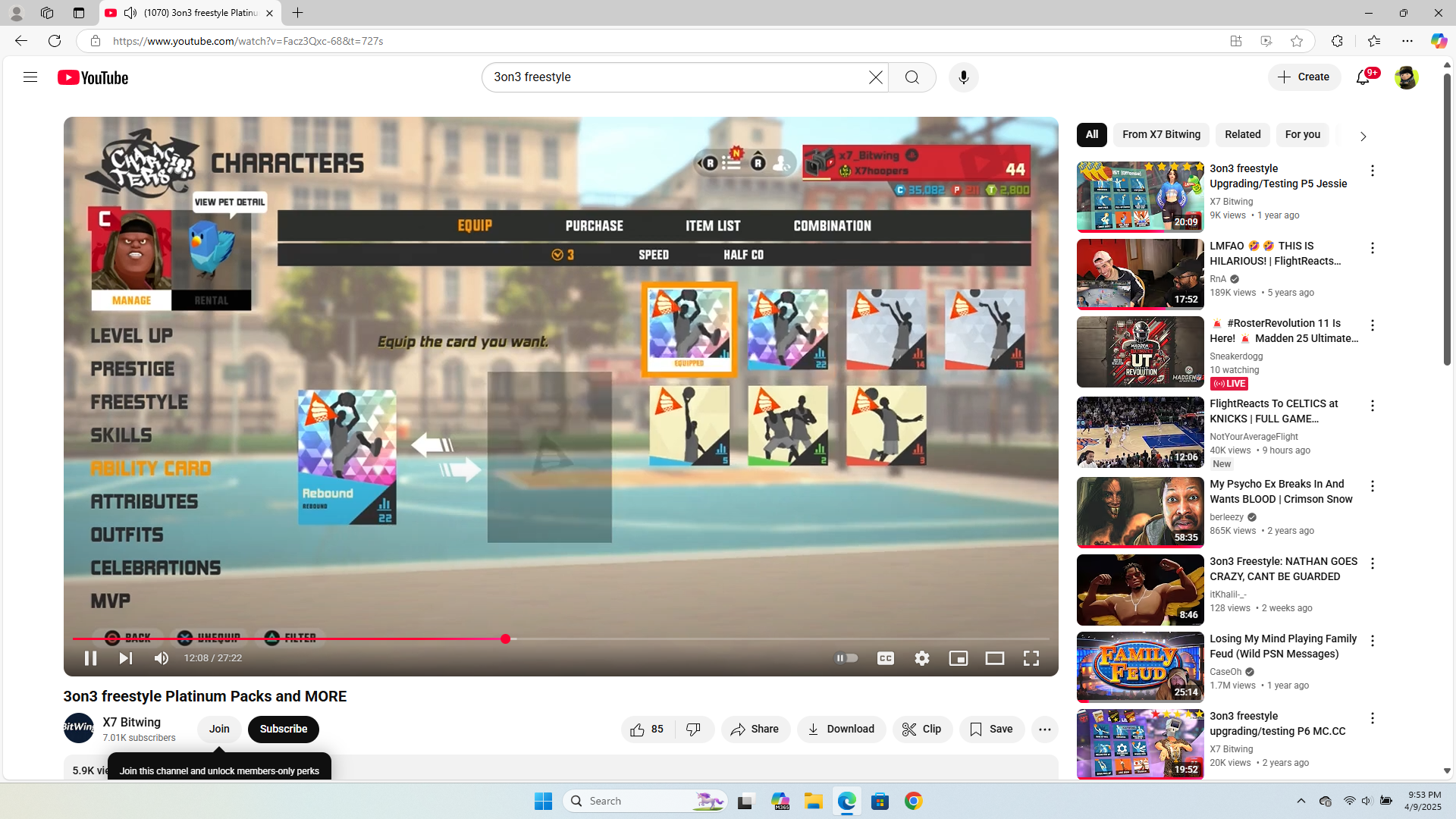Select the All filter chip
The height and width of the screenshot is (819, 1456).
[1092, 135]
